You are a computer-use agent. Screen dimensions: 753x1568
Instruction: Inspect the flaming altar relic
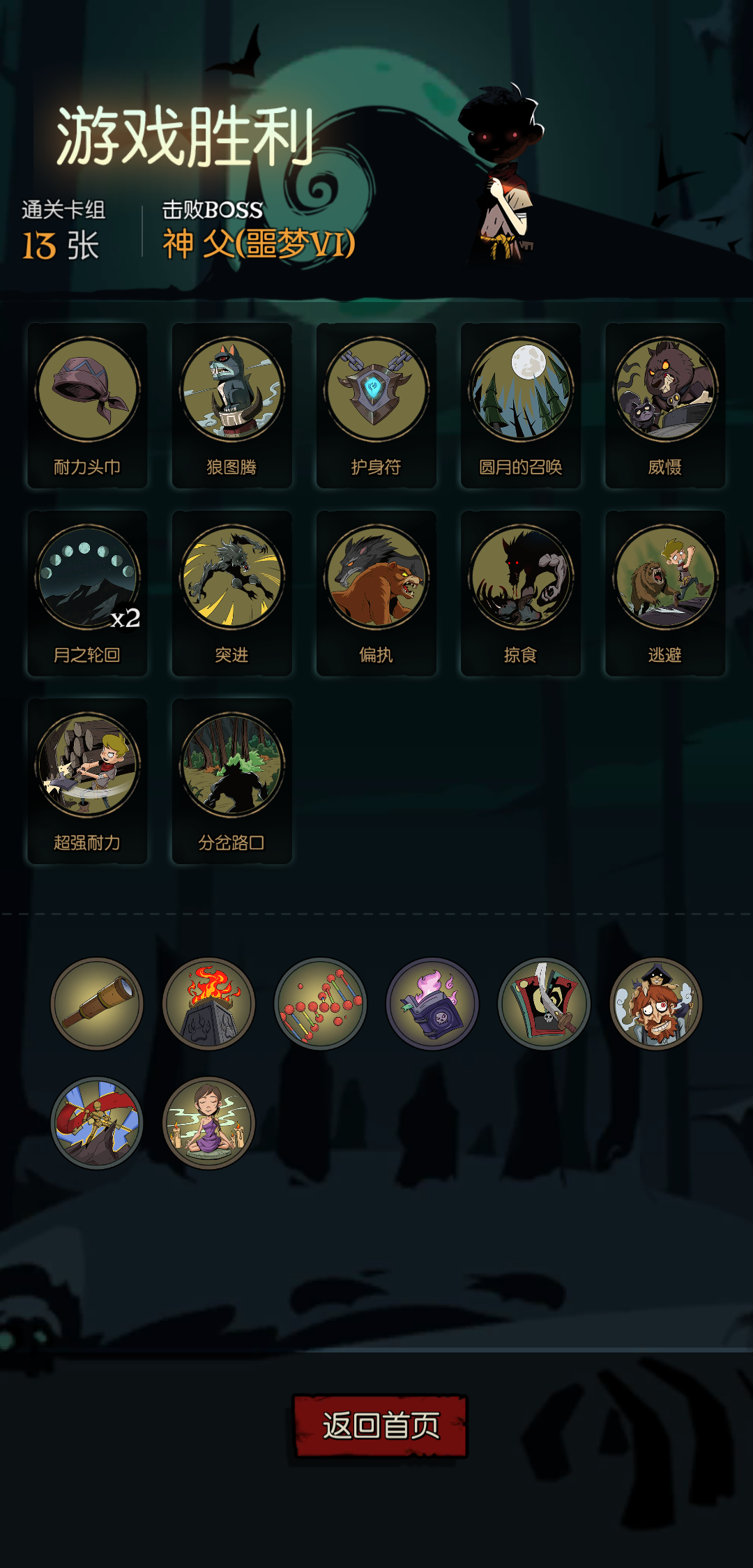coord(208,1004)
